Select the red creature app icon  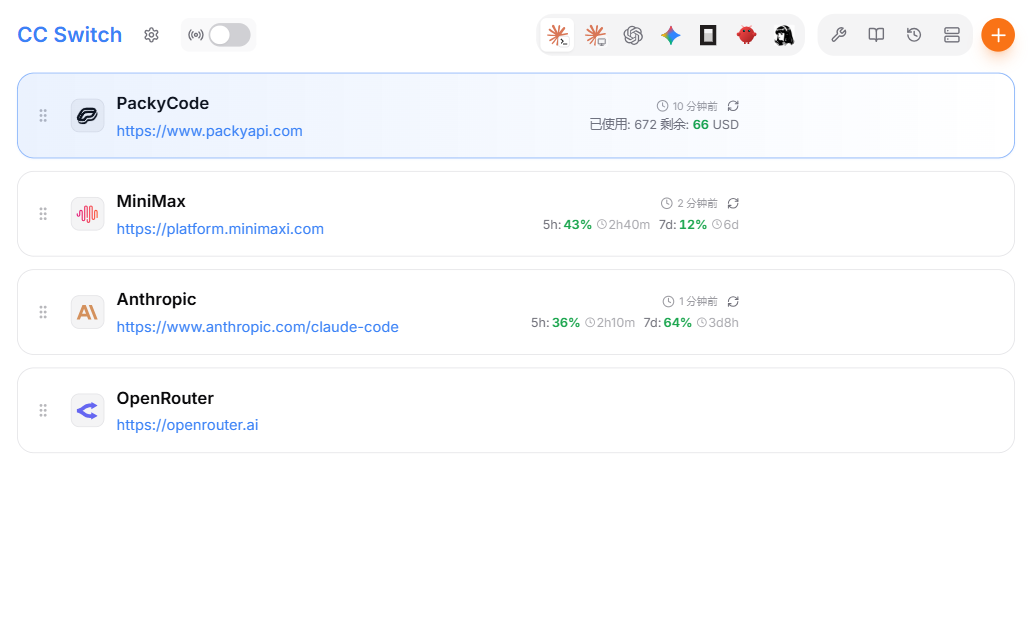746,35
